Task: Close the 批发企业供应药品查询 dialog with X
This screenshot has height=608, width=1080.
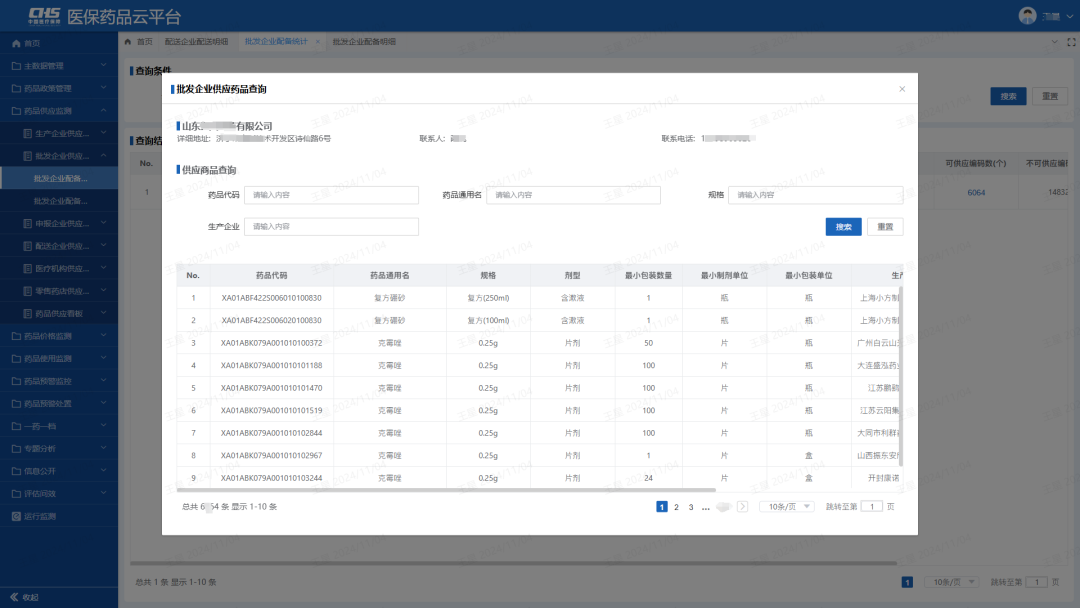Action: click(902, 89)
